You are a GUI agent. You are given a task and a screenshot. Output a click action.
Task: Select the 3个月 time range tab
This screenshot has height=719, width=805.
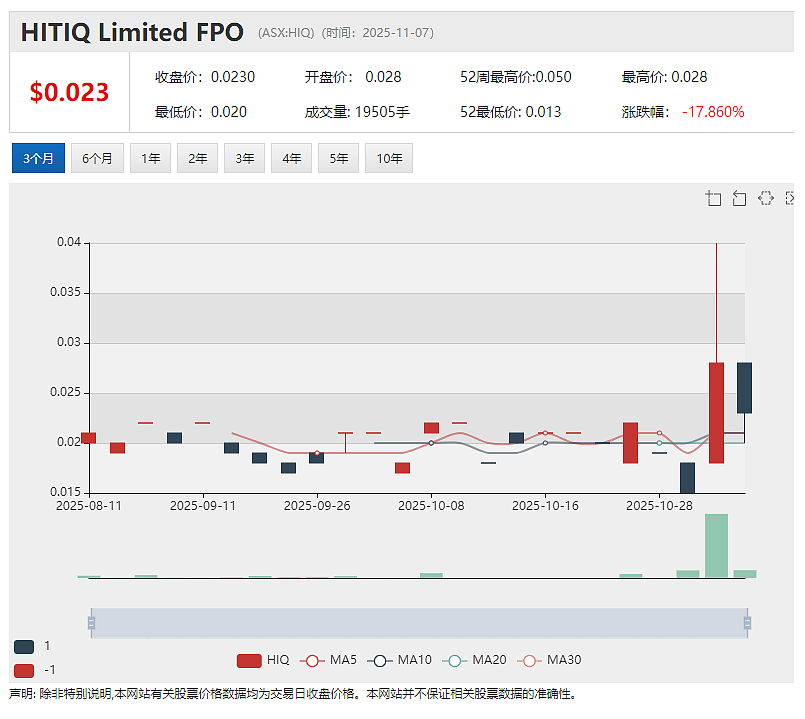coord(39,158)
